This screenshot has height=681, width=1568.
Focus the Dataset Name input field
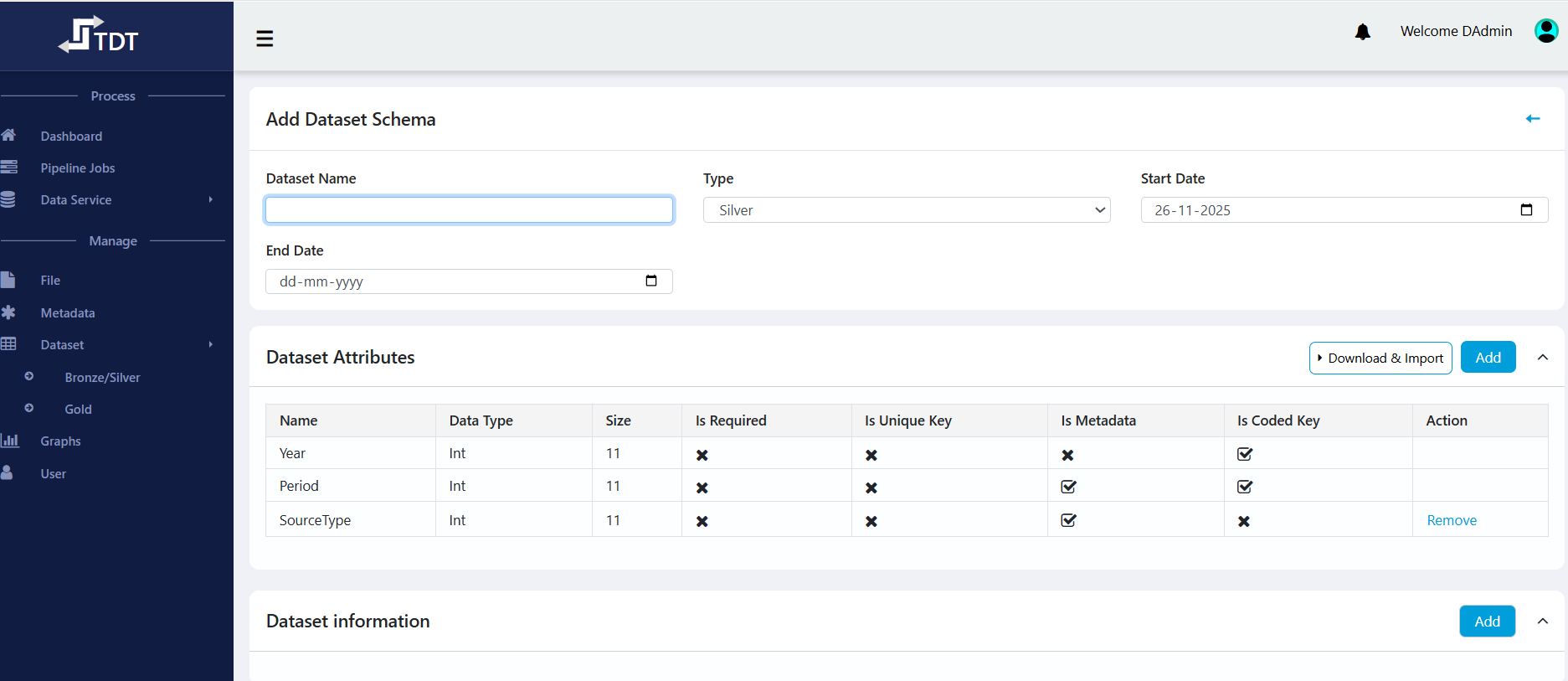point(469,210)
